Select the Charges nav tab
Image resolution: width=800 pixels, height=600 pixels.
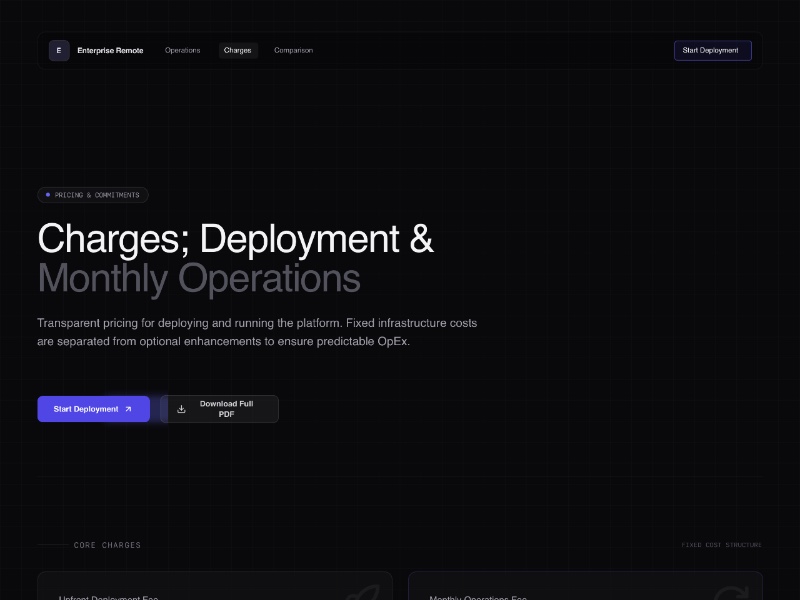(x=238, y=50)
